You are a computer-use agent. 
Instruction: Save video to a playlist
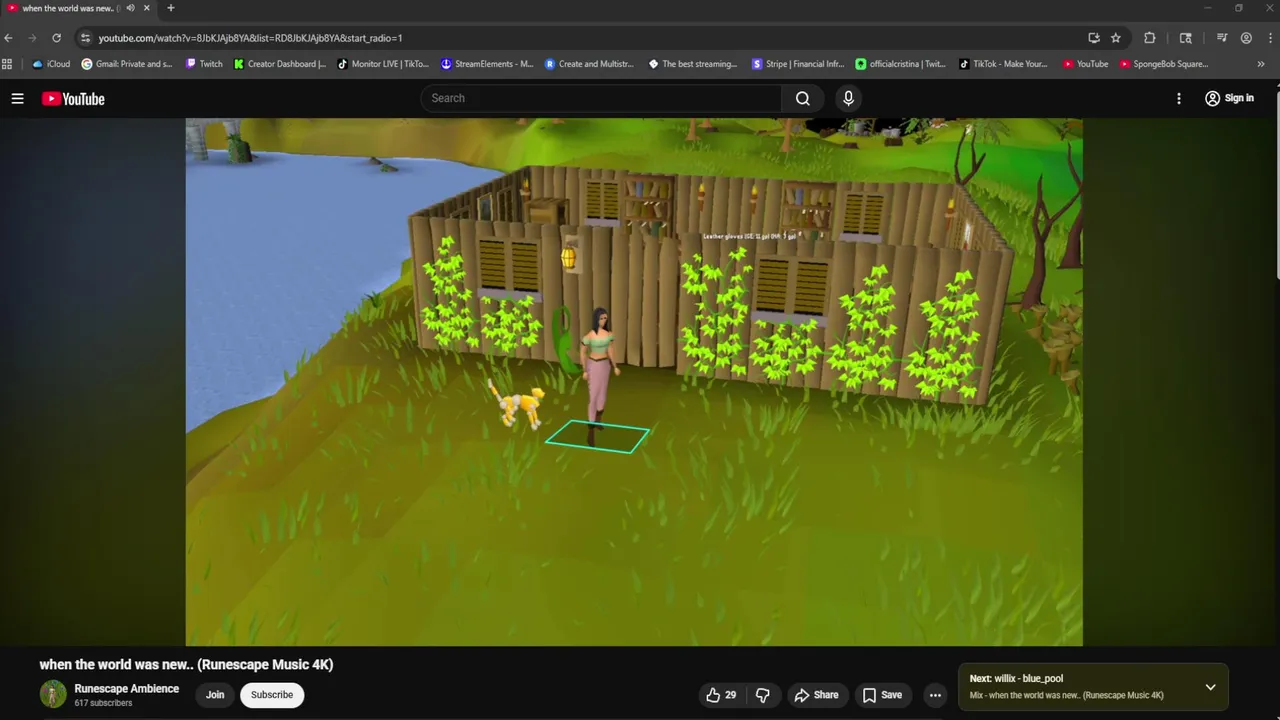pyautogui.click(x=882, y=695)
